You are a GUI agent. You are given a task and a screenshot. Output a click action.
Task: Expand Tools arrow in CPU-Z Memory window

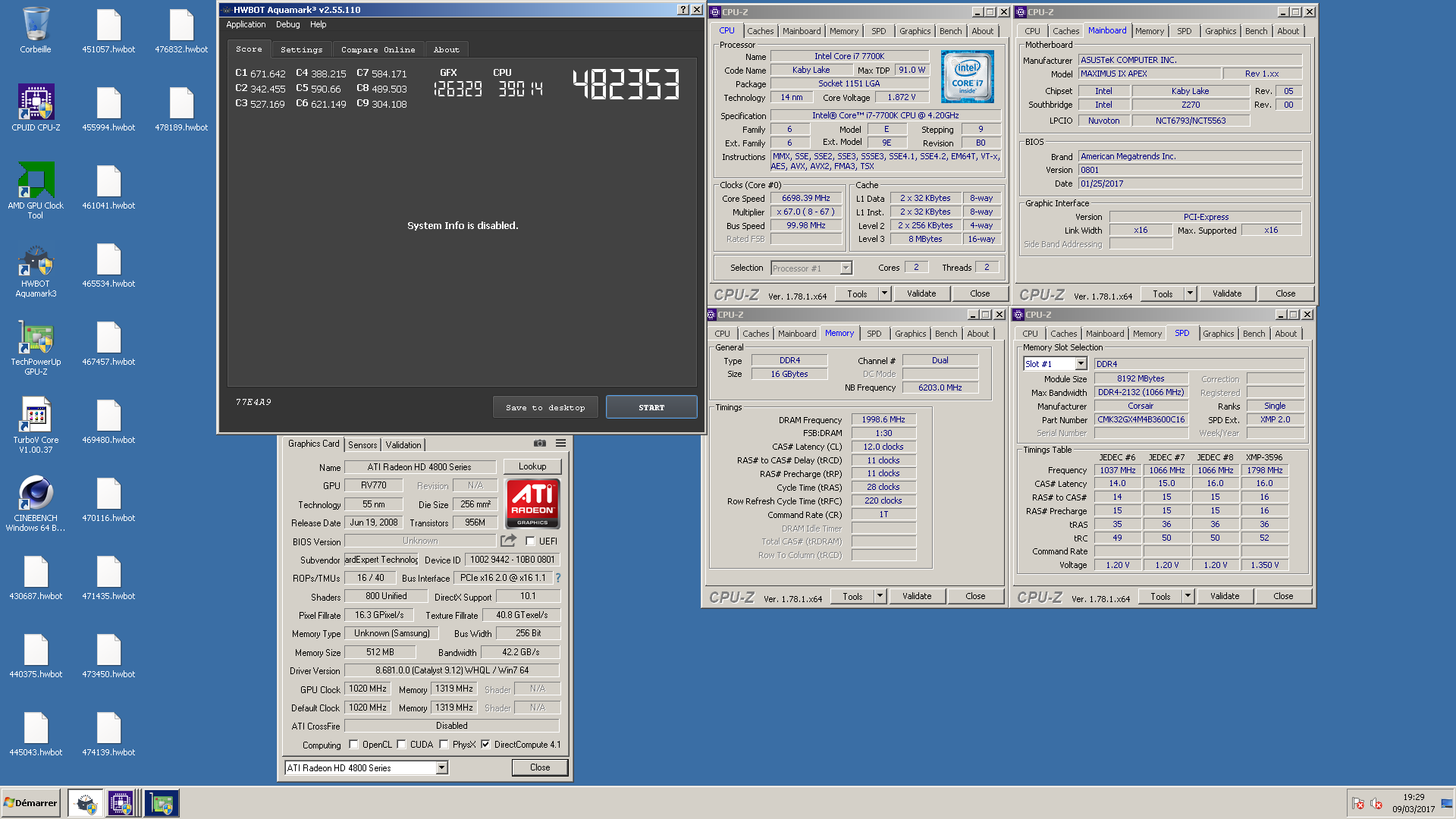coord(880,596)
